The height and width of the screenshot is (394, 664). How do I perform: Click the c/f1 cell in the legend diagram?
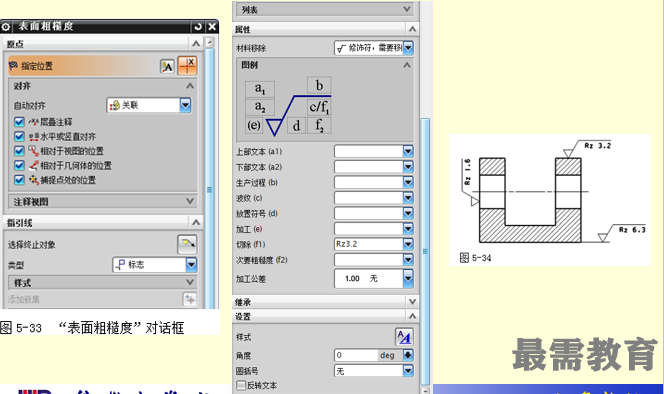pyautogui.click(x=319, y=107)
